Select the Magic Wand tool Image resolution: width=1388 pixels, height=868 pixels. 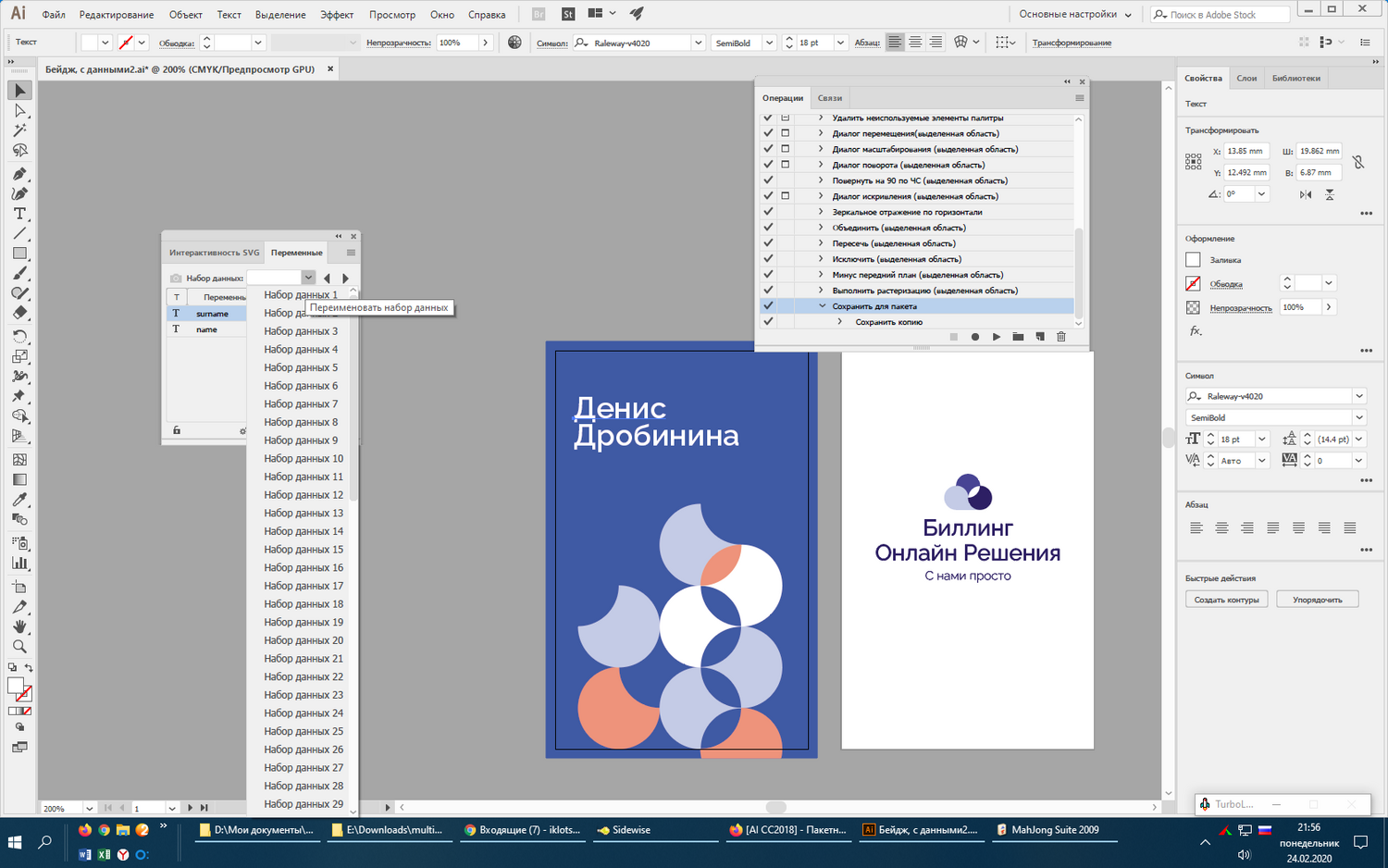(x=19, y=130)
